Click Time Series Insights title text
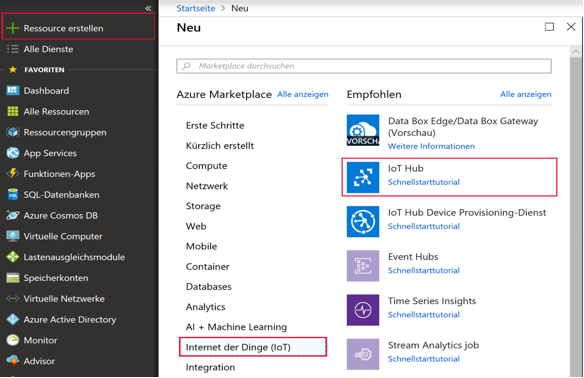Image resolution: width=584 pixels, height=378 pixels. (x=432, y=301)
